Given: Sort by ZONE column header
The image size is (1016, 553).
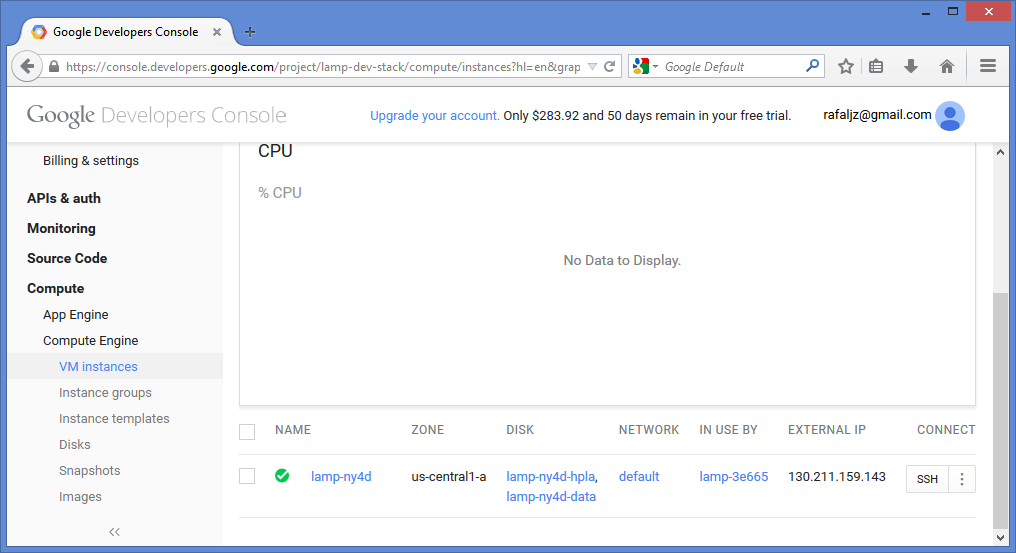Looking at the screenshot, I should click(428, 430).
